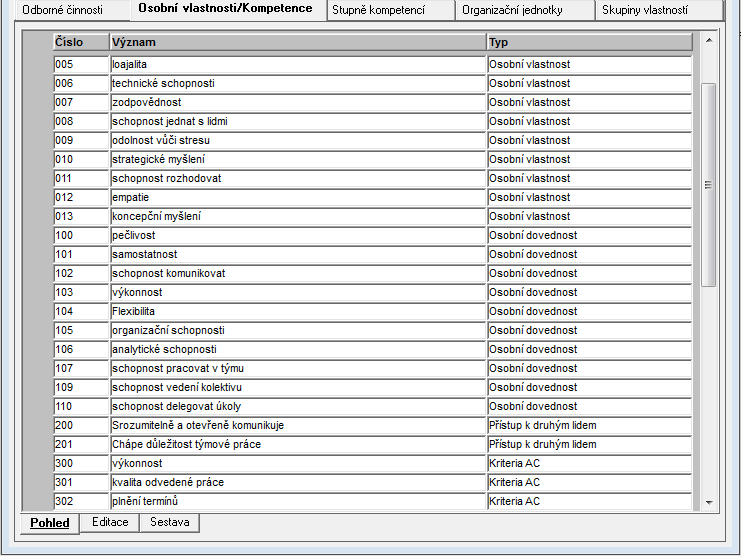
Task: Switch to the Skupiny vlastností tab
Action: [x=659, y=10]
